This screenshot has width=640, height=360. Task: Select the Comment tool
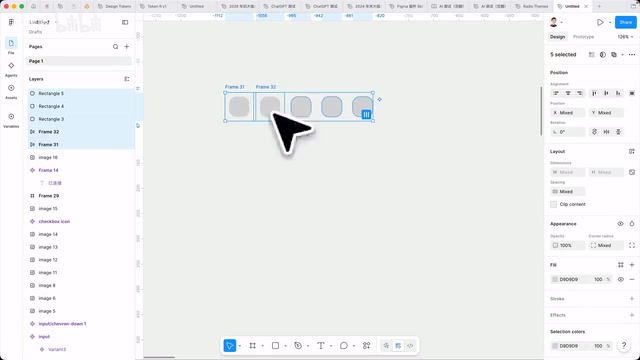344,346
